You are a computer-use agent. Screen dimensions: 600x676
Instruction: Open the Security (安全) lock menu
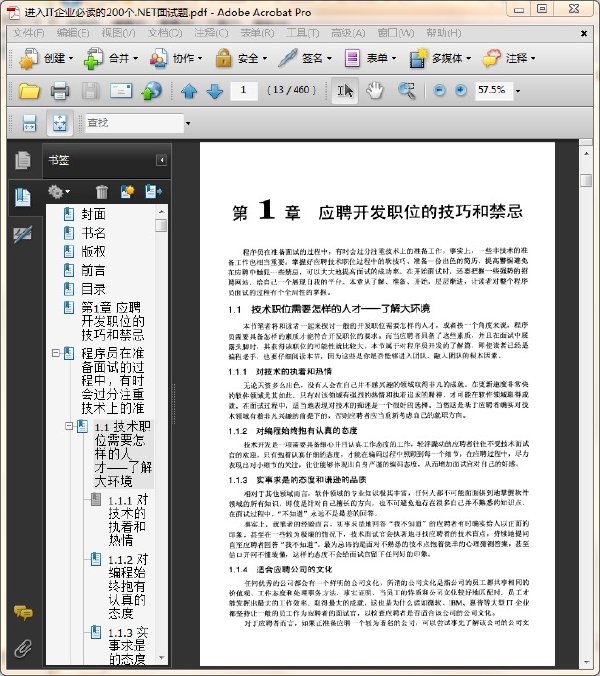[241, 58]
